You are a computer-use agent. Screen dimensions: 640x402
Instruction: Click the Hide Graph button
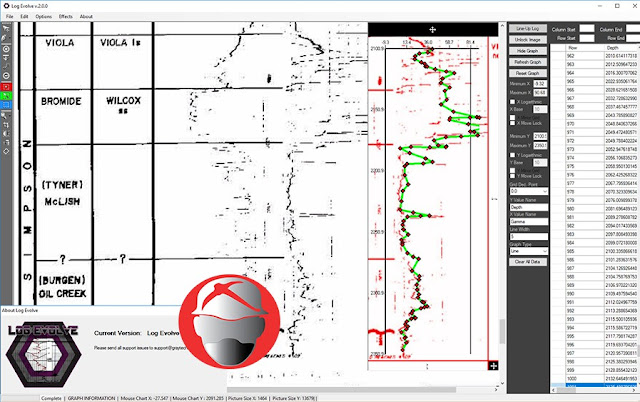(x=528, y=51)
